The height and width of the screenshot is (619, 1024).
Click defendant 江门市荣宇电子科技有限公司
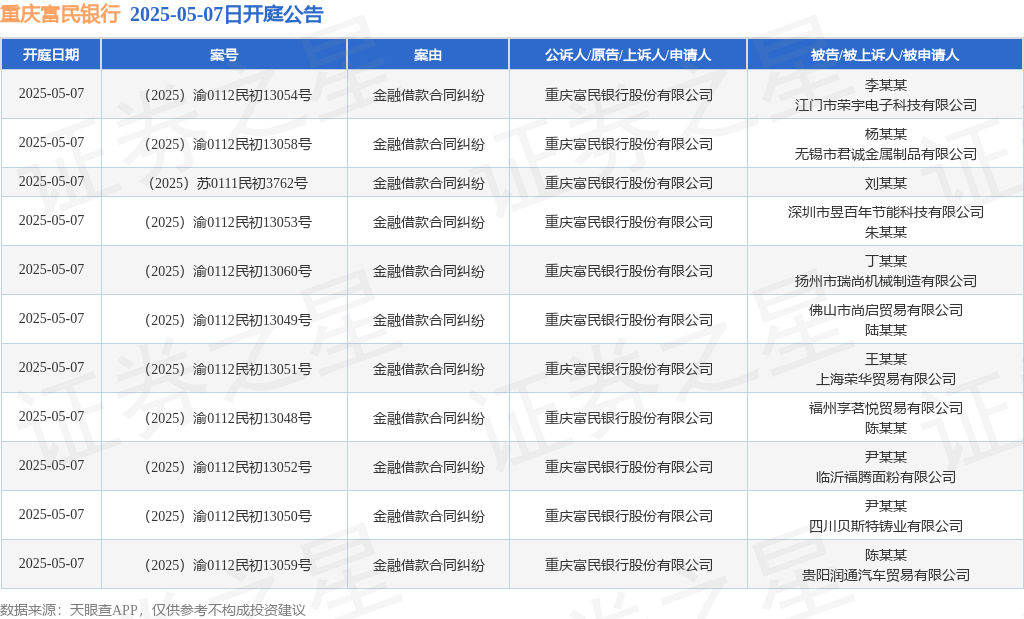(886, 105)
